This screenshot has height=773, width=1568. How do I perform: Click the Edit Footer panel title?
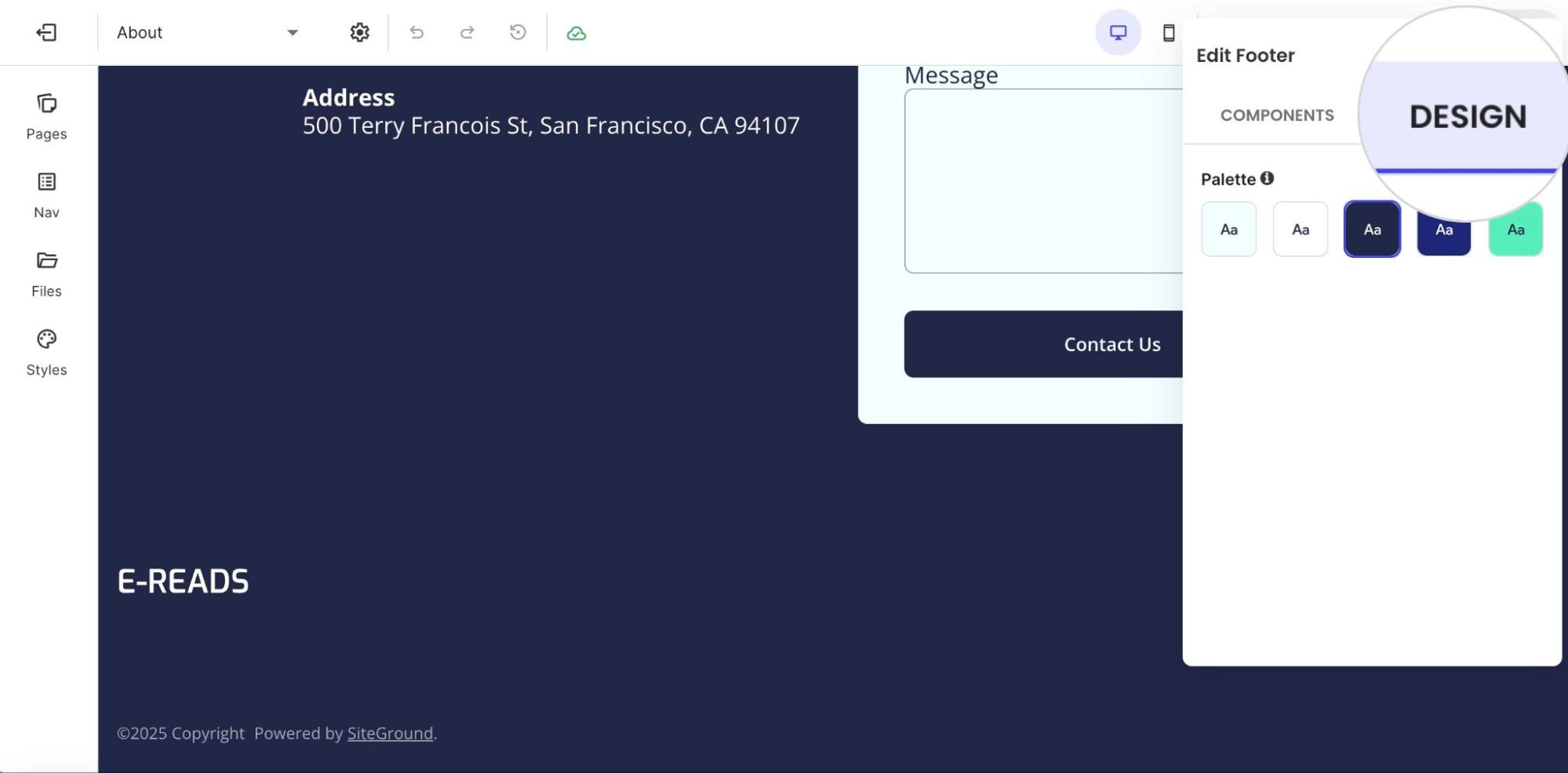coord(1246,56)
